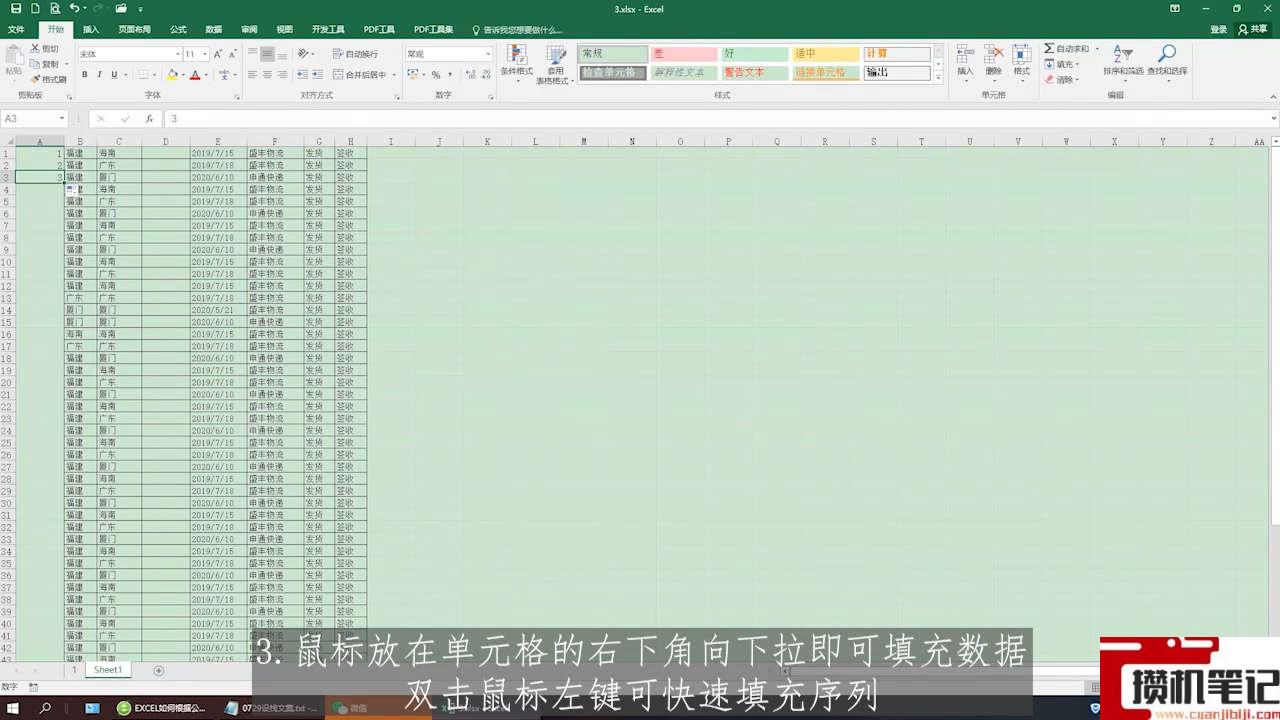1280x720 pixels.
Task: Click the Borders icon
Action: point(142,75)
